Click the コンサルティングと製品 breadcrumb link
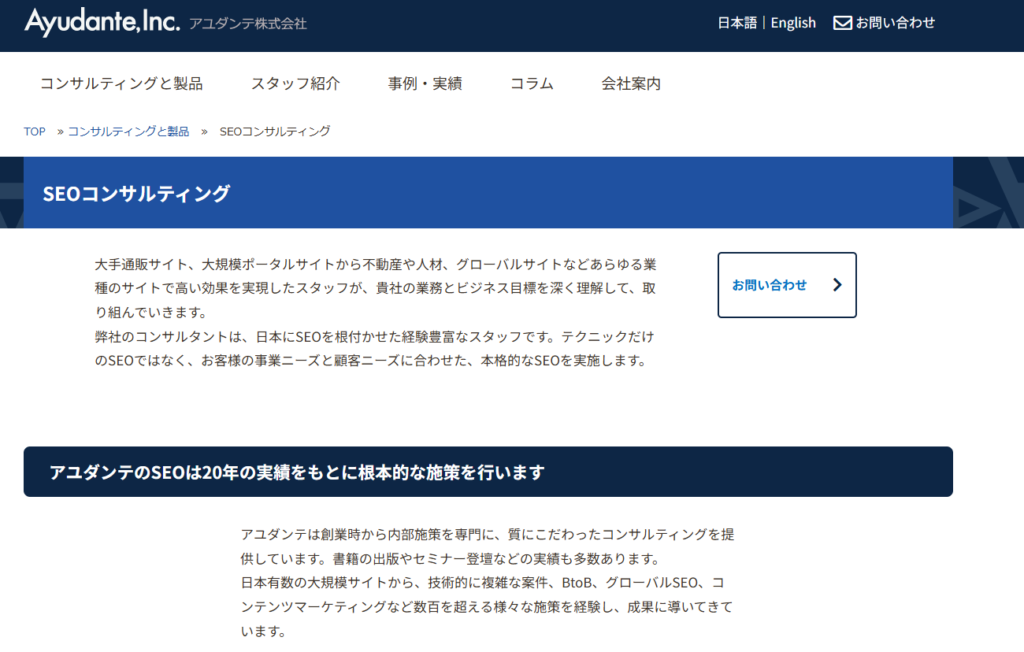The image size is (1024, 652). point(128,132)
